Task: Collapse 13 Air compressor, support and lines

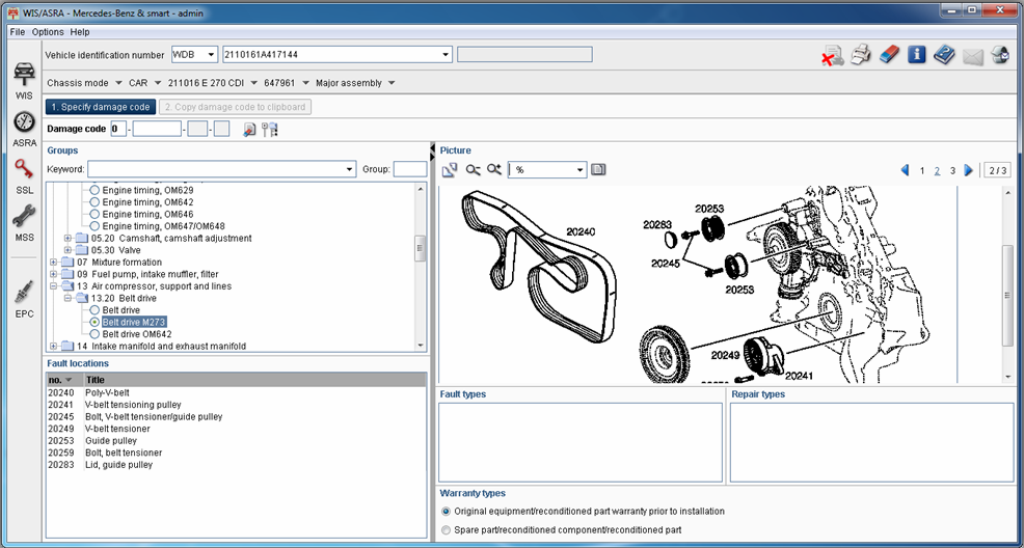Action: 54,286
